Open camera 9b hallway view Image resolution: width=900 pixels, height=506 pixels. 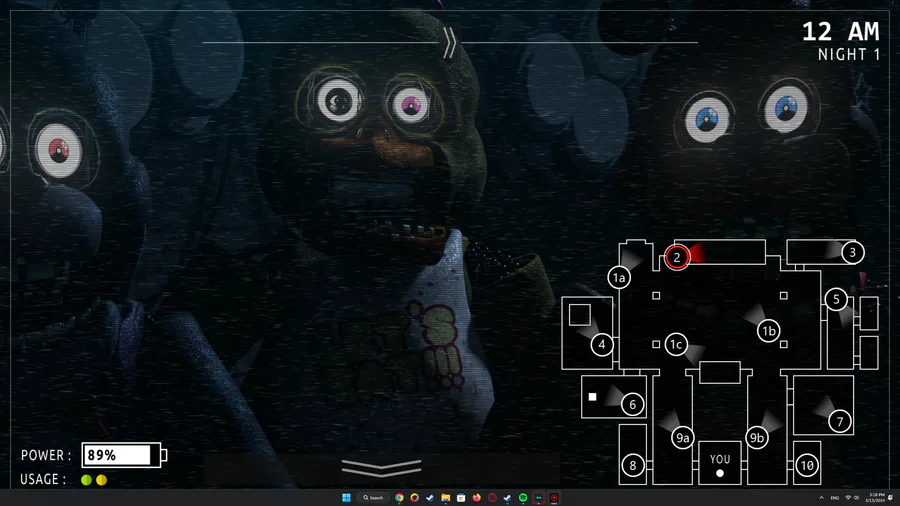757,438
